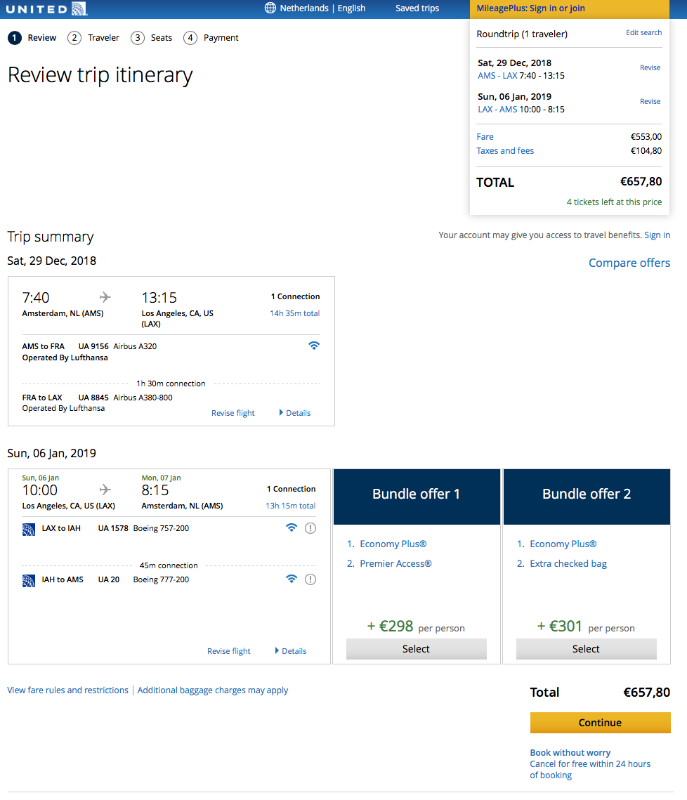Click info alert icon for IAH to AMS

tap(310, 579)
